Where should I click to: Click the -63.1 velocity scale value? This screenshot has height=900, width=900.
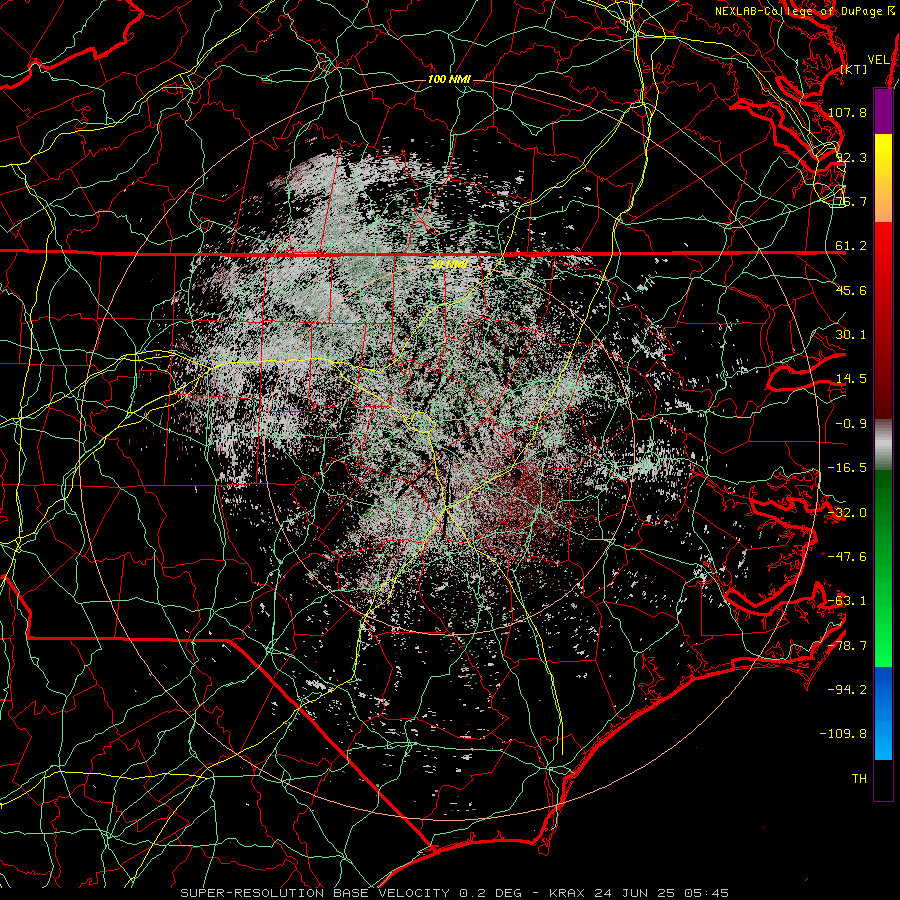click(x=847, y=601)
